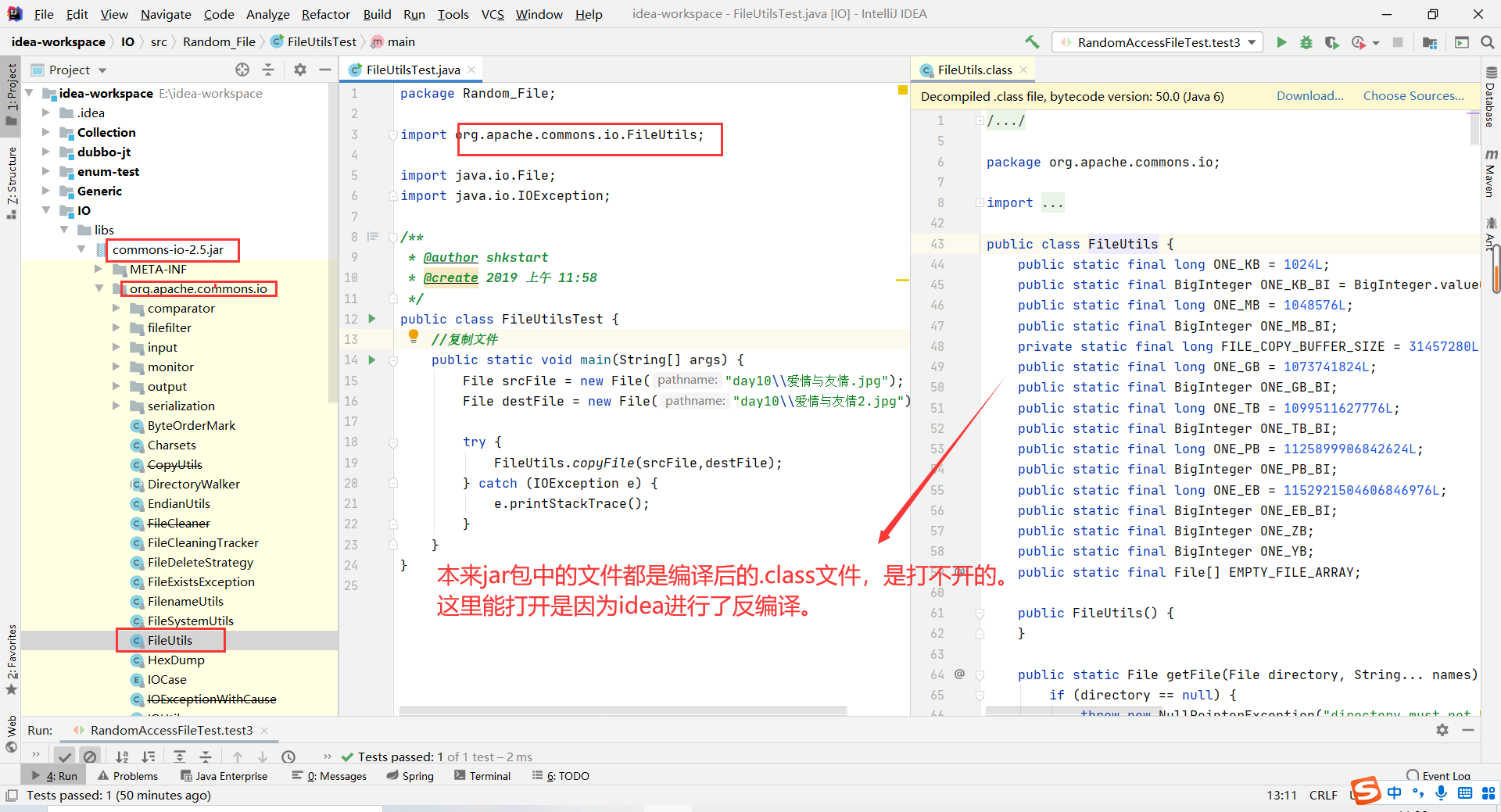Select FileUtils class in project tree

(170, 640)
